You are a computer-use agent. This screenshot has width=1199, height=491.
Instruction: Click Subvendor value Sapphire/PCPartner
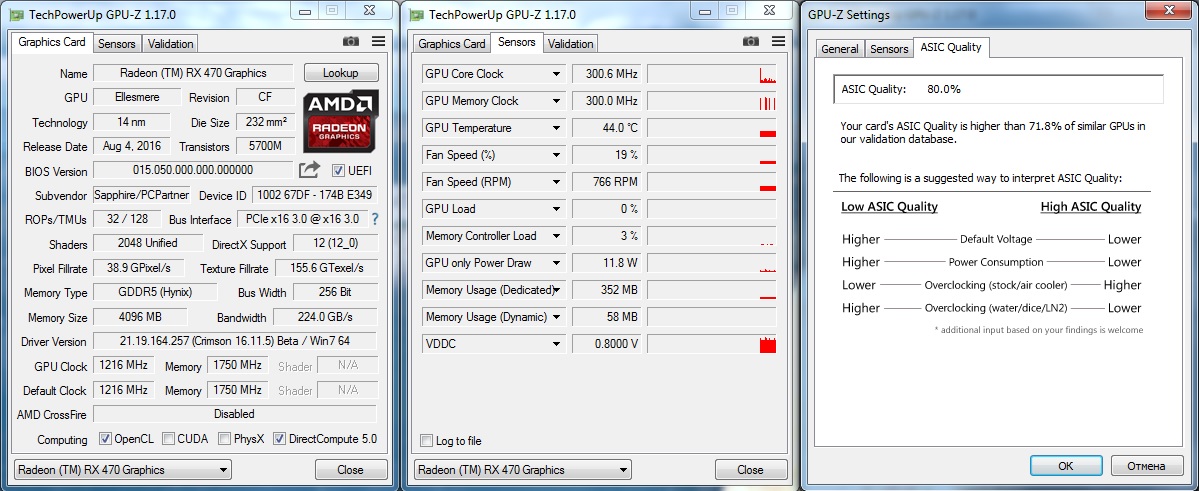tap(143, 195)
